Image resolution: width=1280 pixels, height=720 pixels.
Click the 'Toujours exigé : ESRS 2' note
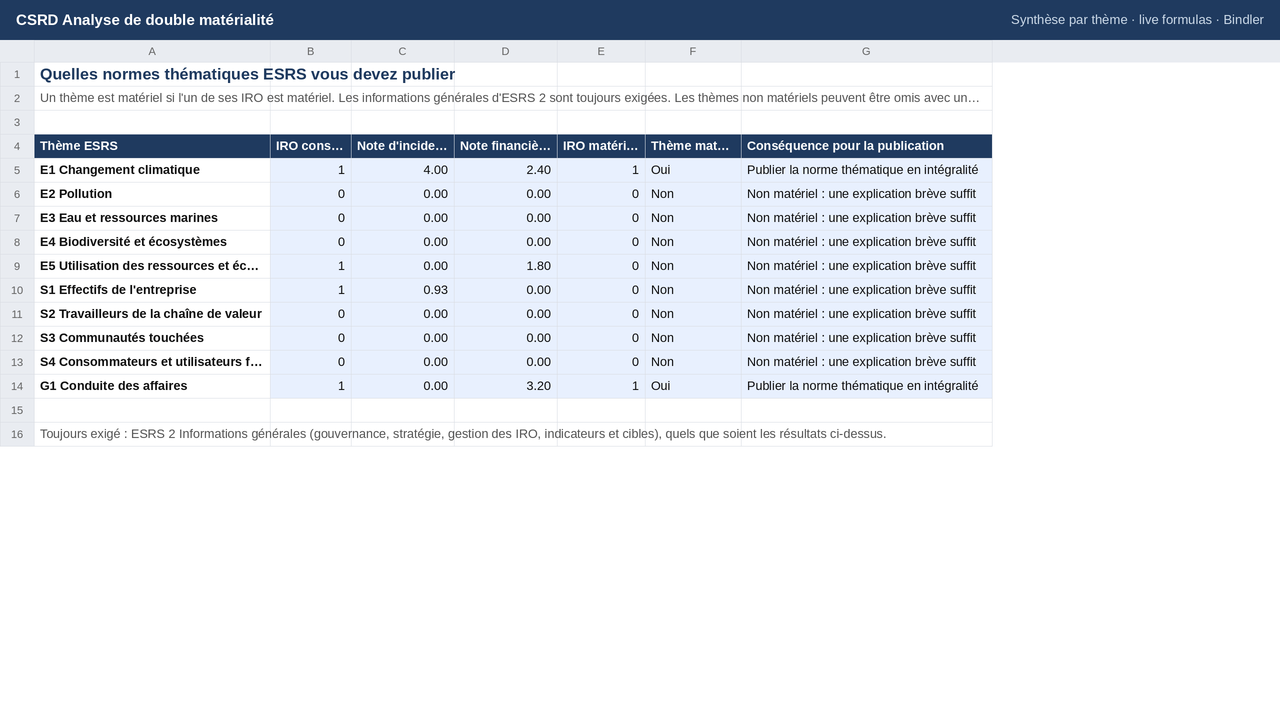click(513, 434)
